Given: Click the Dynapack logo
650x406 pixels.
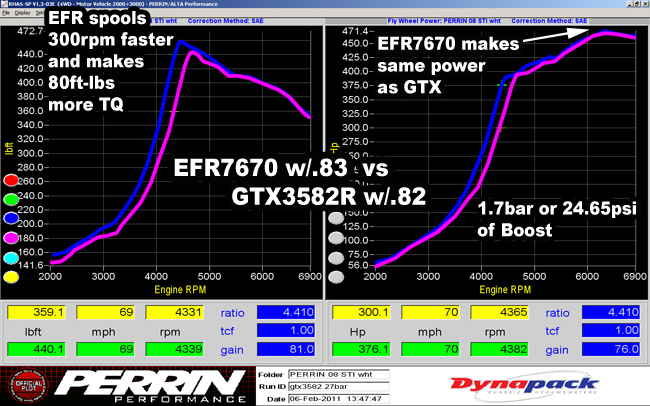Looking at the screenshot, I should [x=524, y=385].
